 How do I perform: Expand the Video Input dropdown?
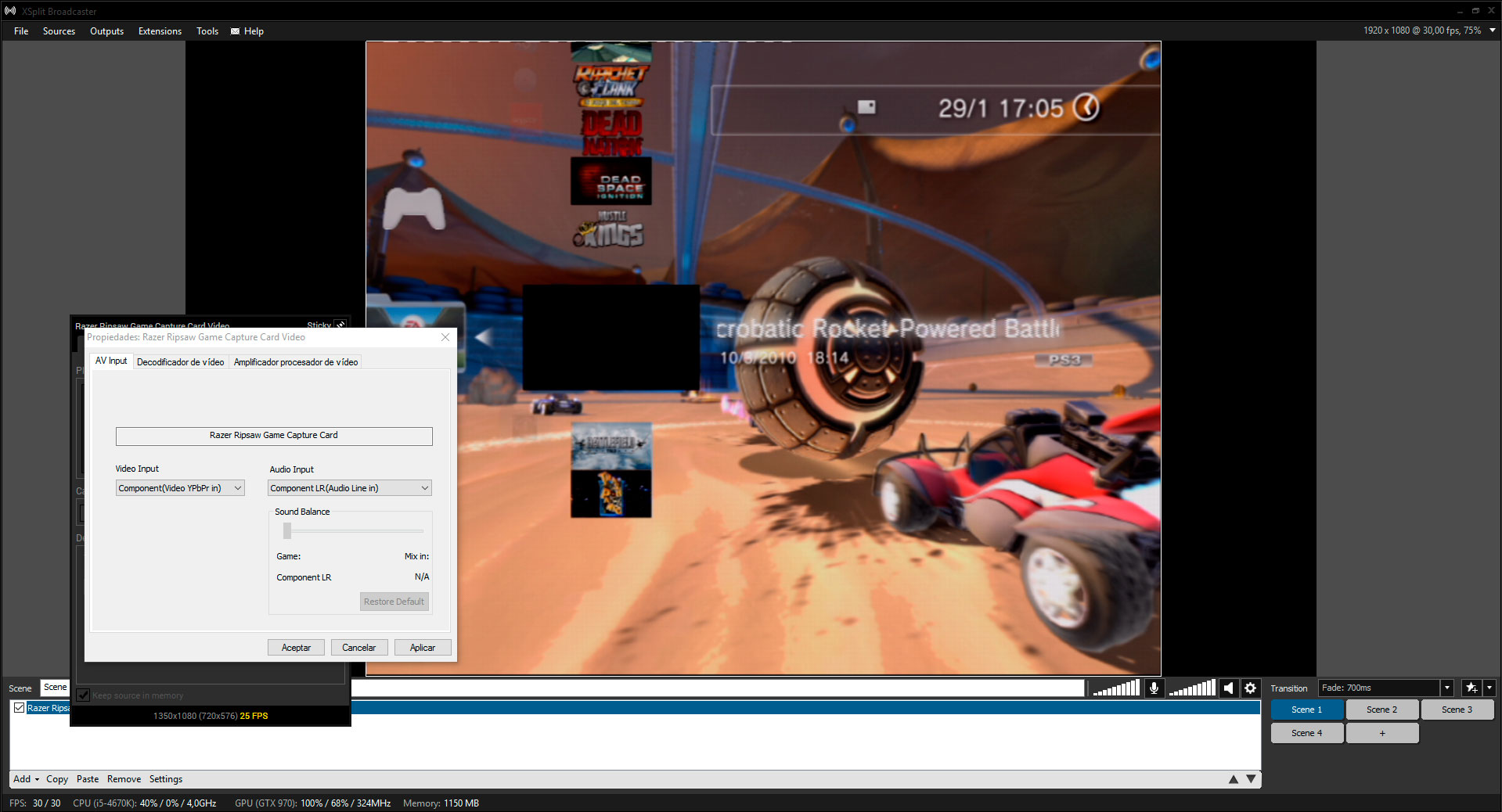pyautogui.click(x=180, y=488)
